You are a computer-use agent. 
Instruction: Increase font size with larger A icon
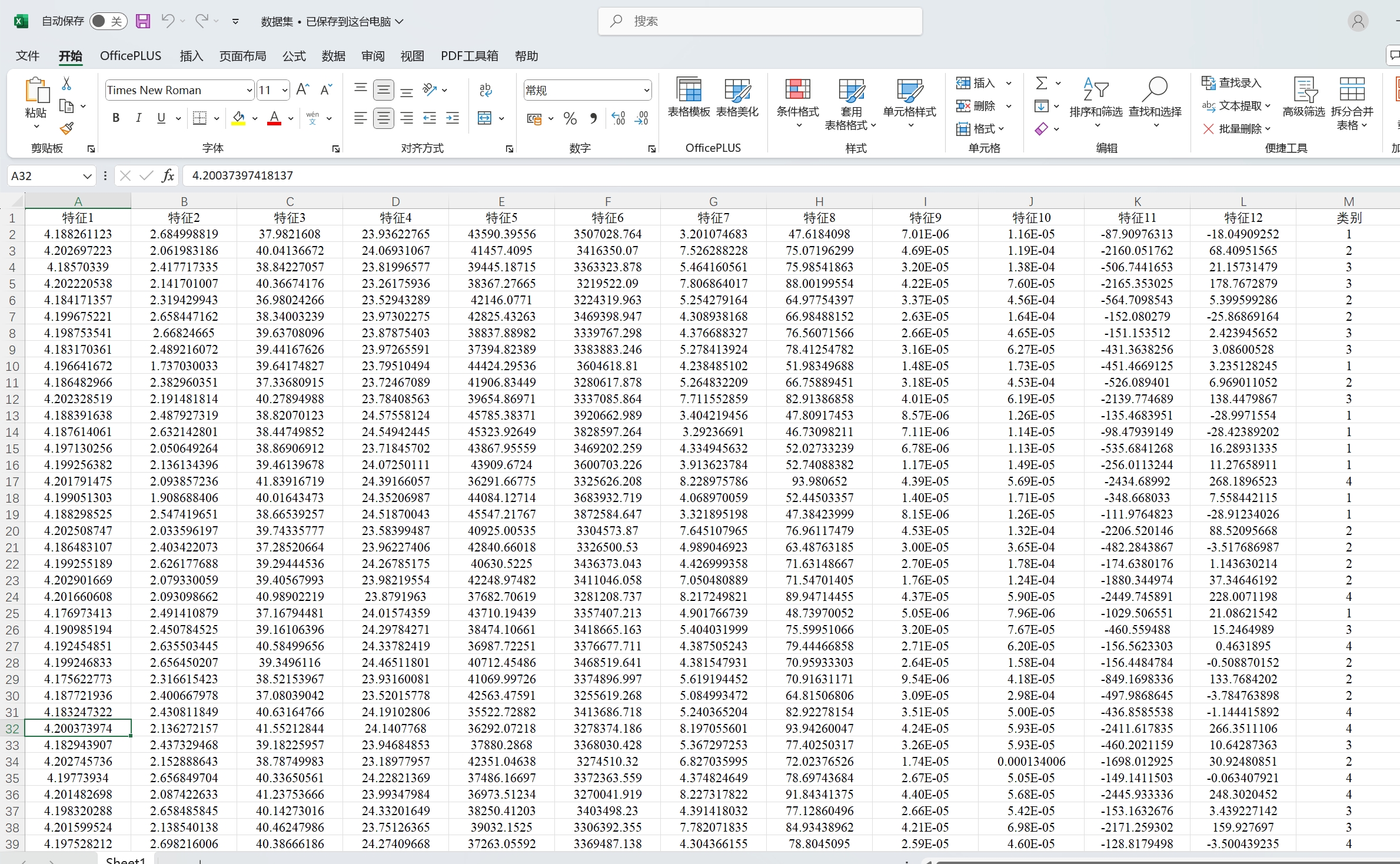(x=302, y=90)
